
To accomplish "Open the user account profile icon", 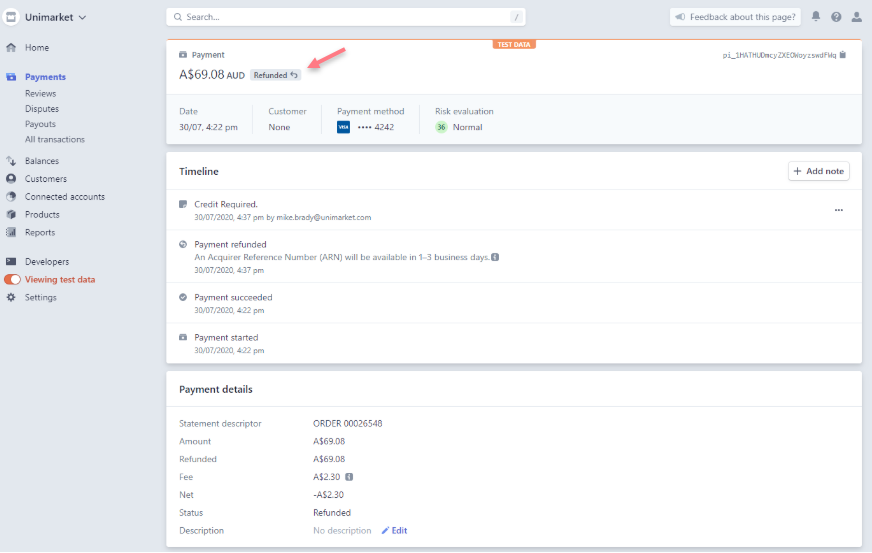I will pos(856,17).
